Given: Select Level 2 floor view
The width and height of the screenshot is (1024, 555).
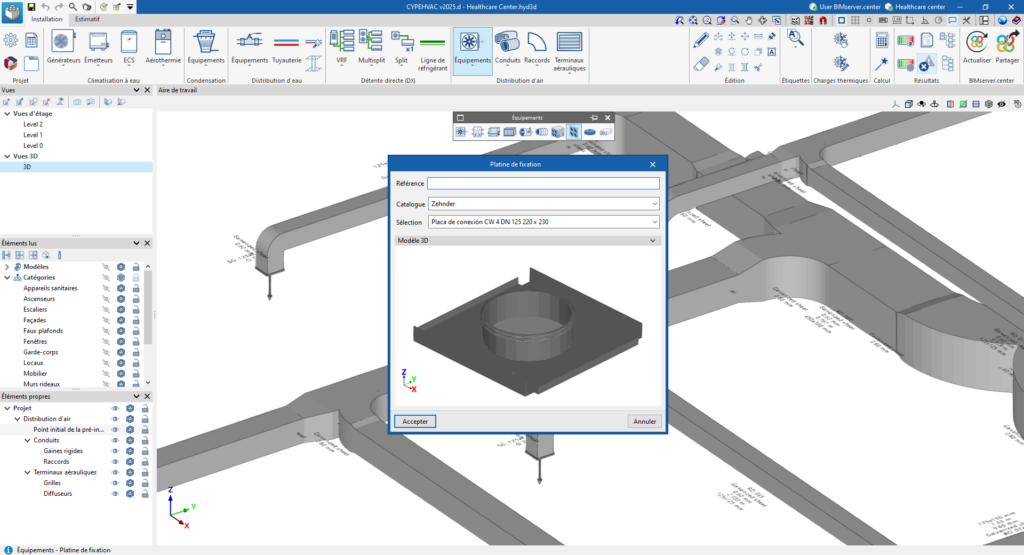Looking at the screenshot, I should click(x=33, y=124).
